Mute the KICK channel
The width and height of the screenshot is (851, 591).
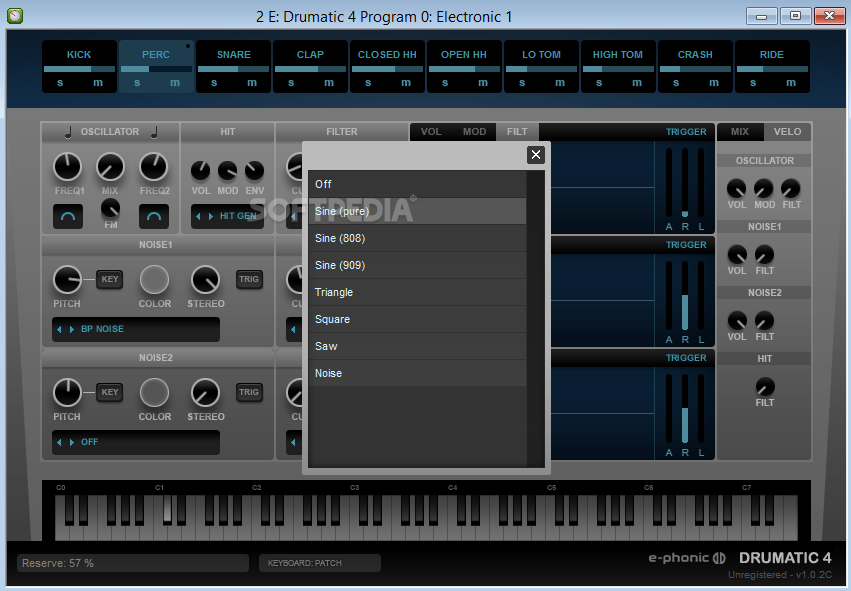click(98, 83)
